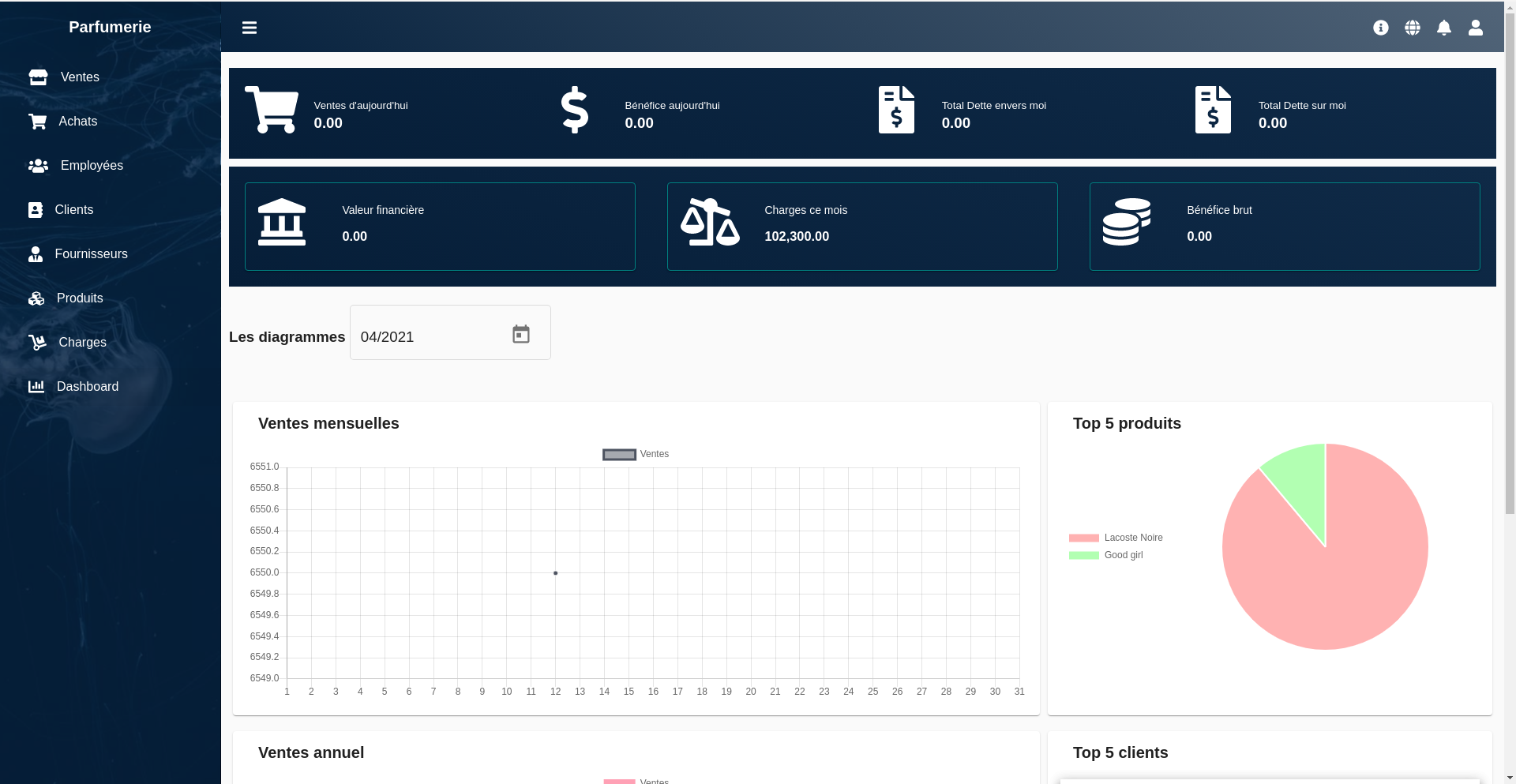This screenshot has height=784, width=1516.
Task: Click the Achats cart icon in sidebar
Action: (37, 121)
